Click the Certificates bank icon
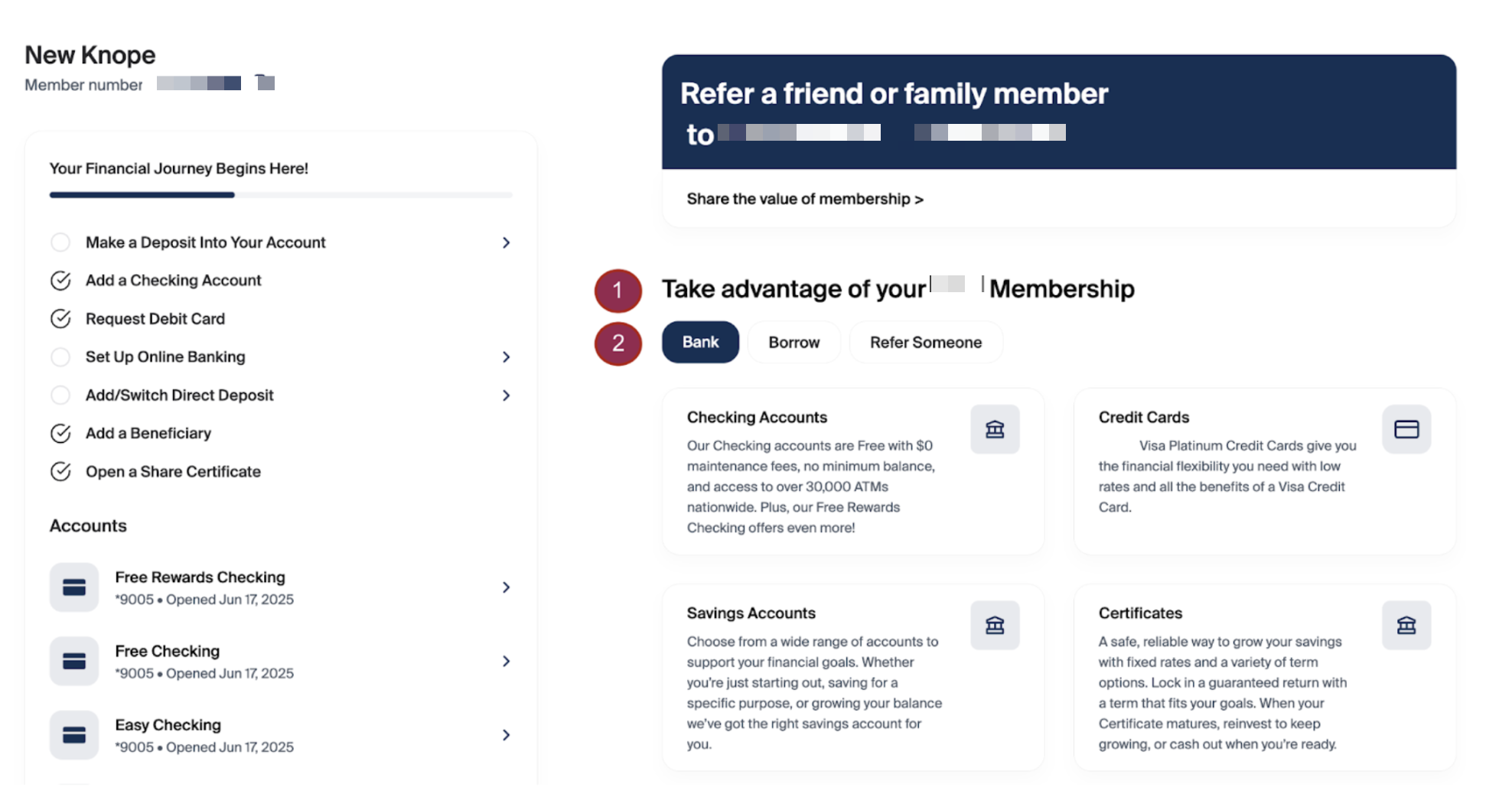 pyautogui.click(x=1406, y=625)
